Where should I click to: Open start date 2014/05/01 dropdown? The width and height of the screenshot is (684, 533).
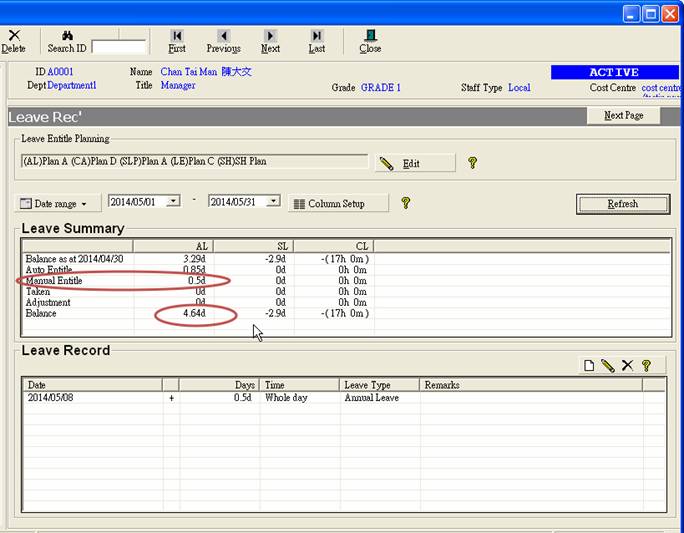[173, 201]
